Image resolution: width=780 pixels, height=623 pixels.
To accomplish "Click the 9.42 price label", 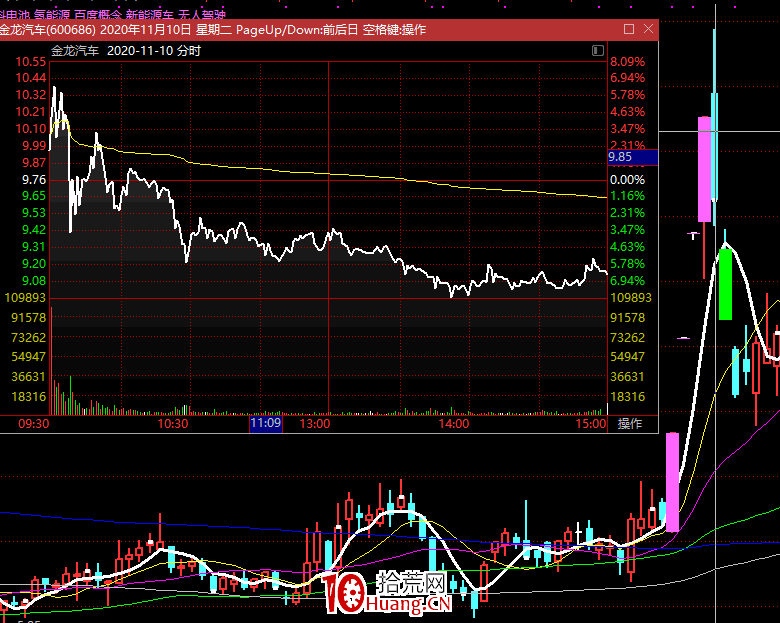I will tap(34, 230).
